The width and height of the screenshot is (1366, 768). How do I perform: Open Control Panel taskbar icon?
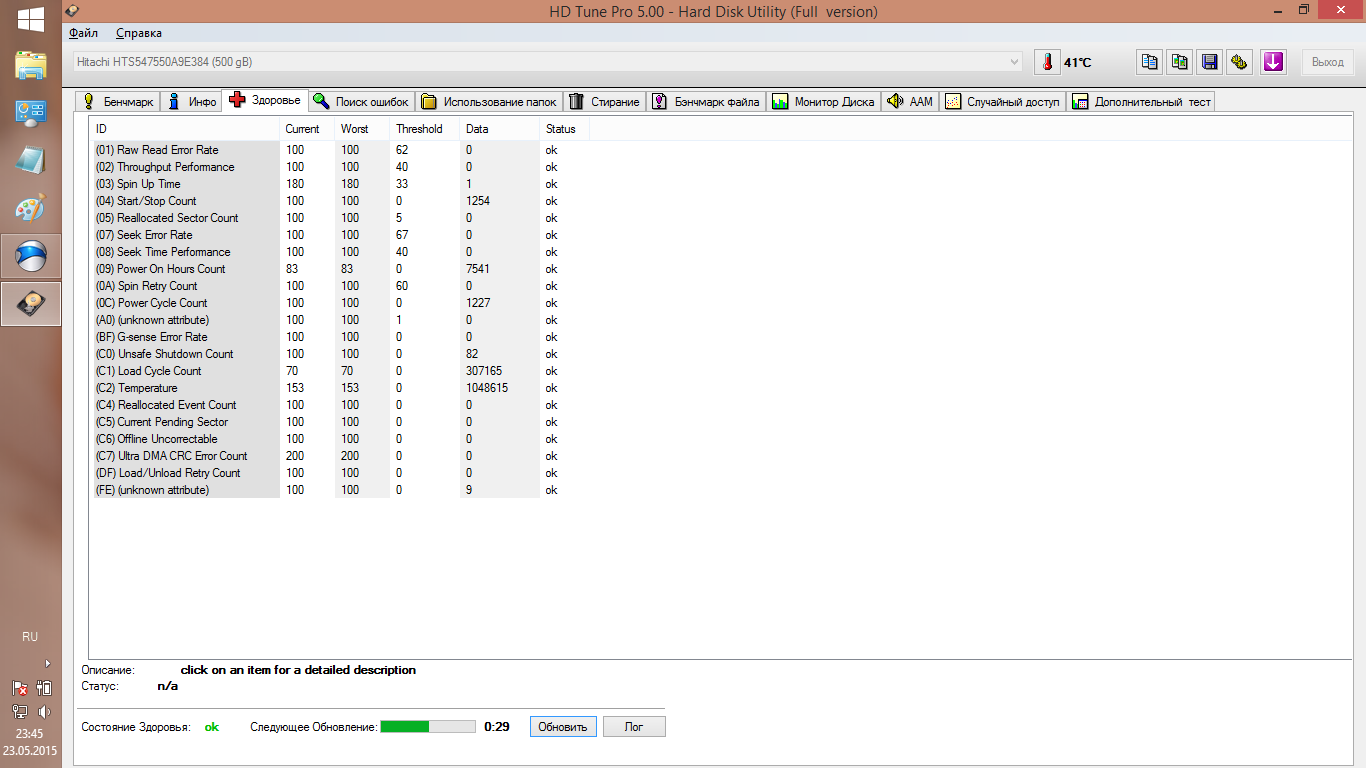tap(30, 112)
